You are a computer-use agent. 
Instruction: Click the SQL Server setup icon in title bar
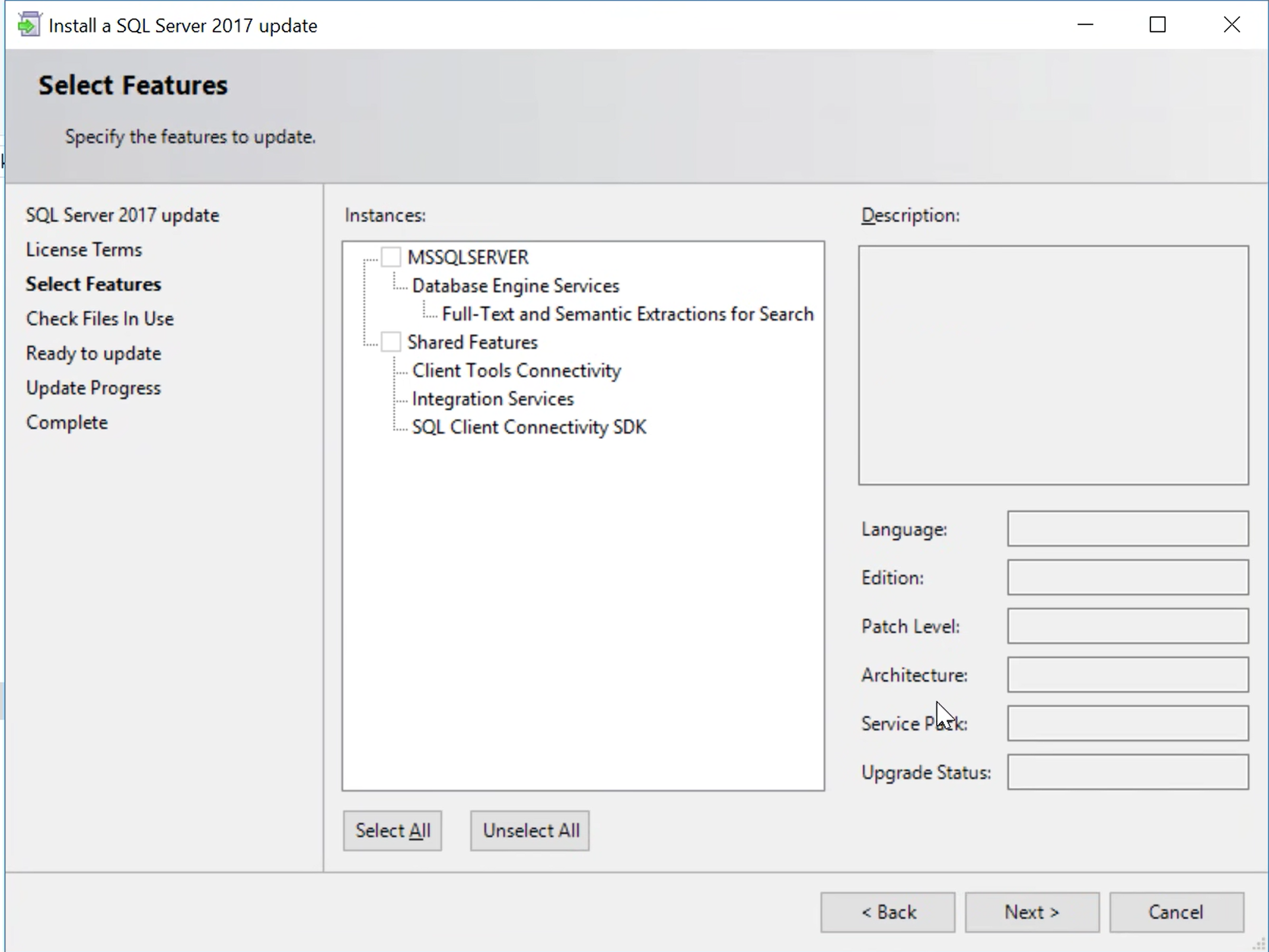coord(28,24)
